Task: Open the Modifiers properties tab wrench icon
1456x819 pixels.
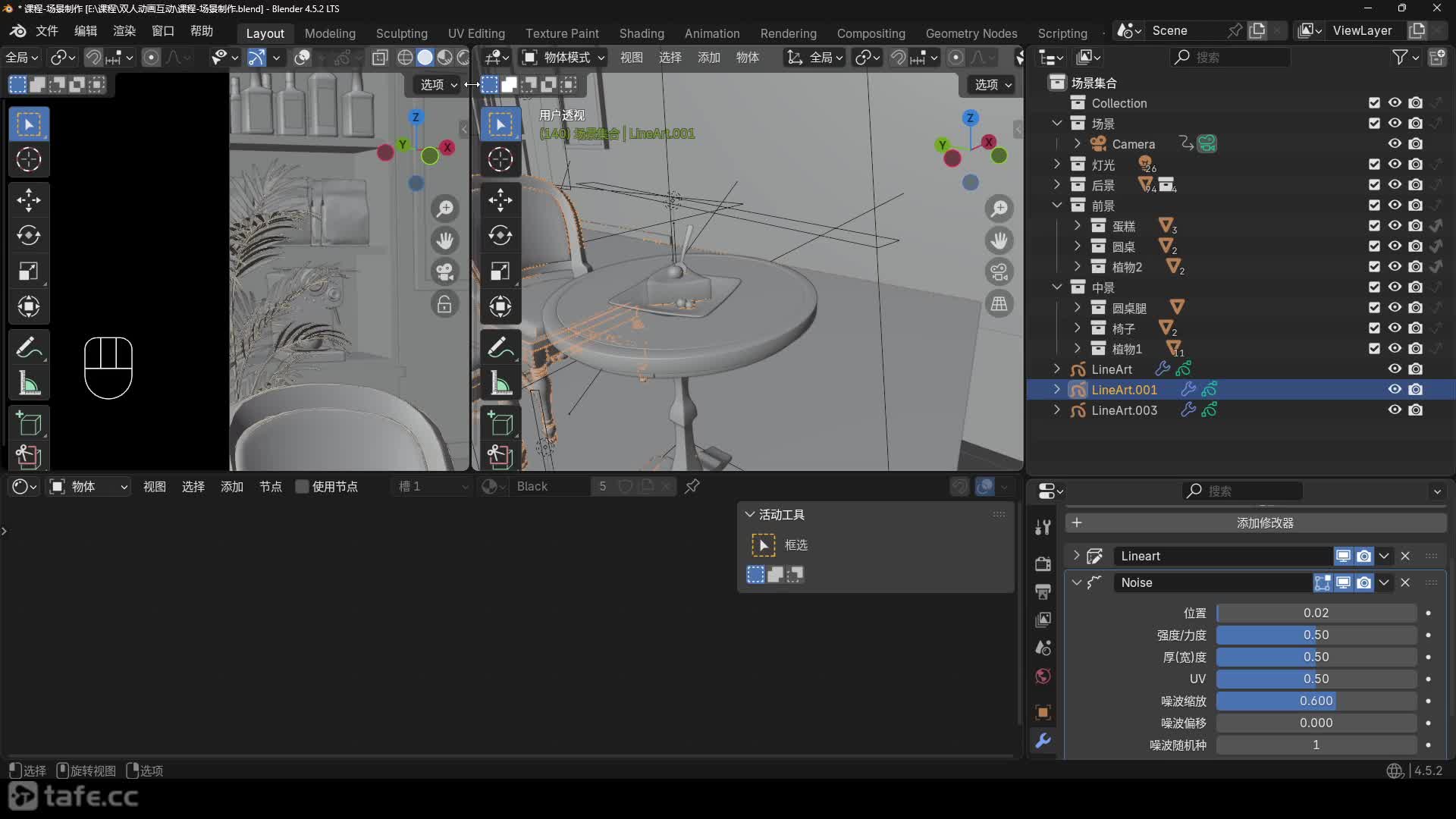Action: coord(1043,741)
